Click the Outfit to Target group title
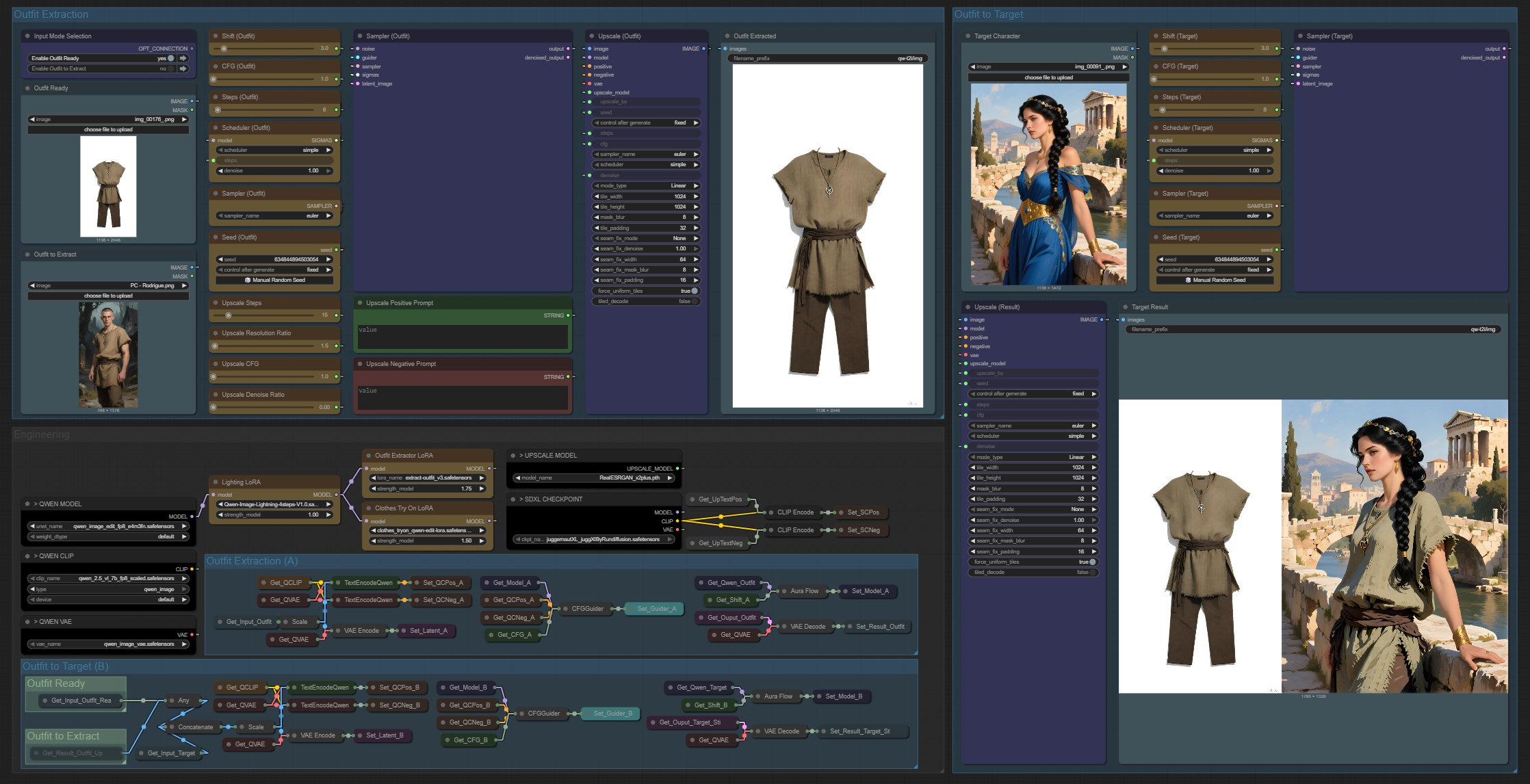1530x784 pixels. [989, 14]
